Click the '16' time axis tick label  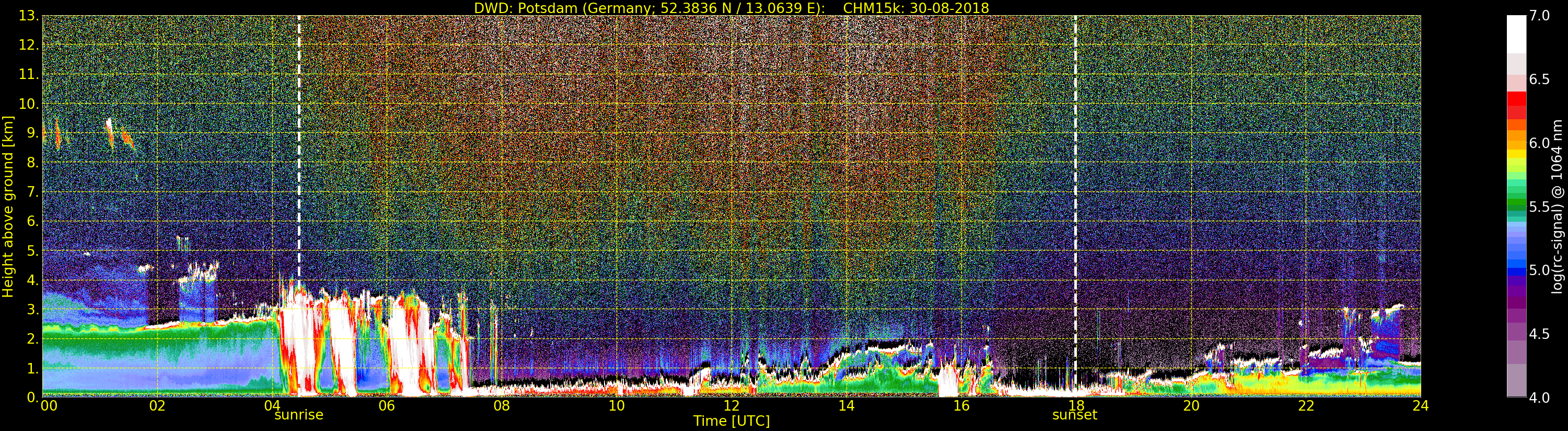(961, 406)
